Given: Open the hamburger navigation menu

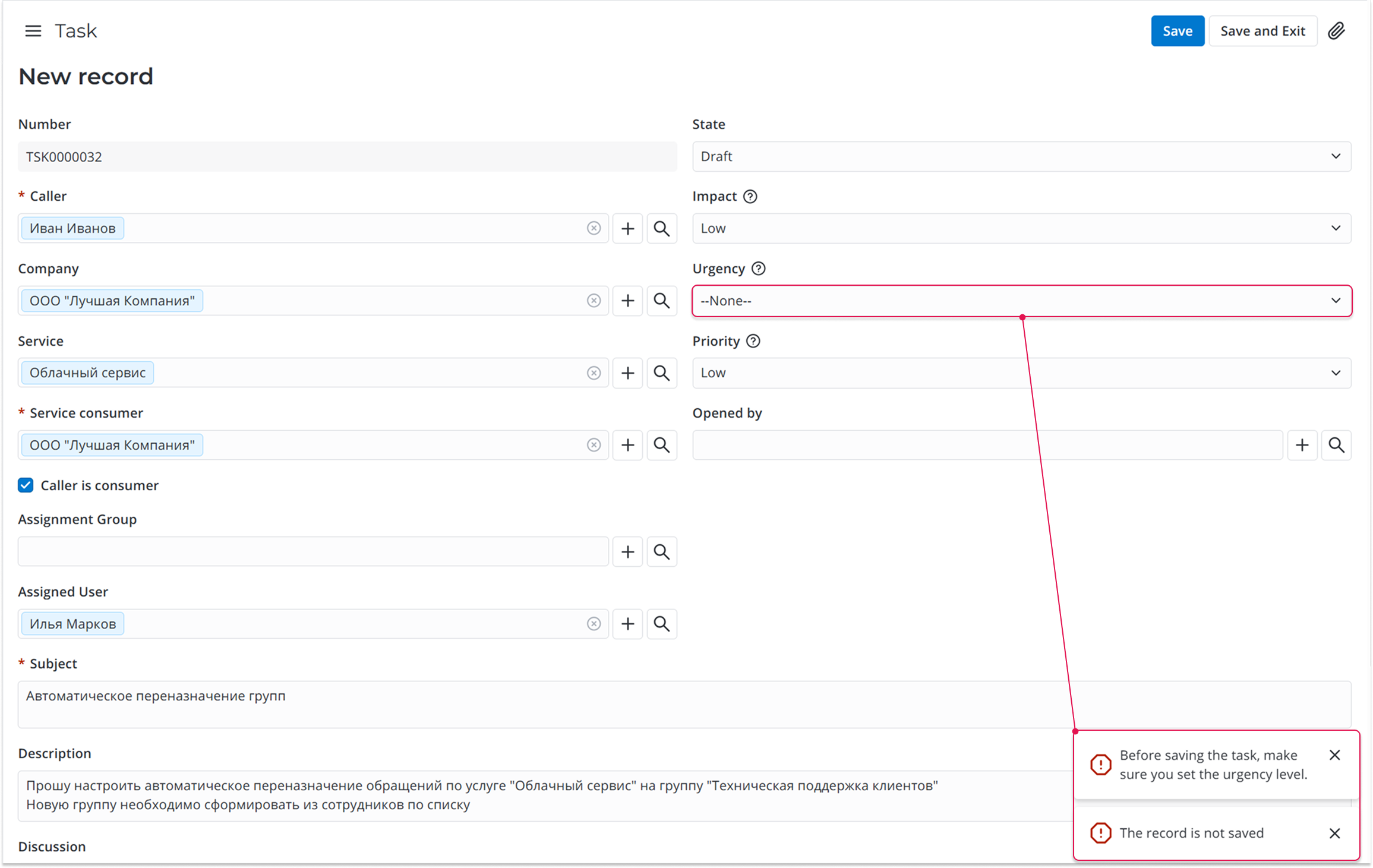Looking at the screenshot, I should 33,31.
